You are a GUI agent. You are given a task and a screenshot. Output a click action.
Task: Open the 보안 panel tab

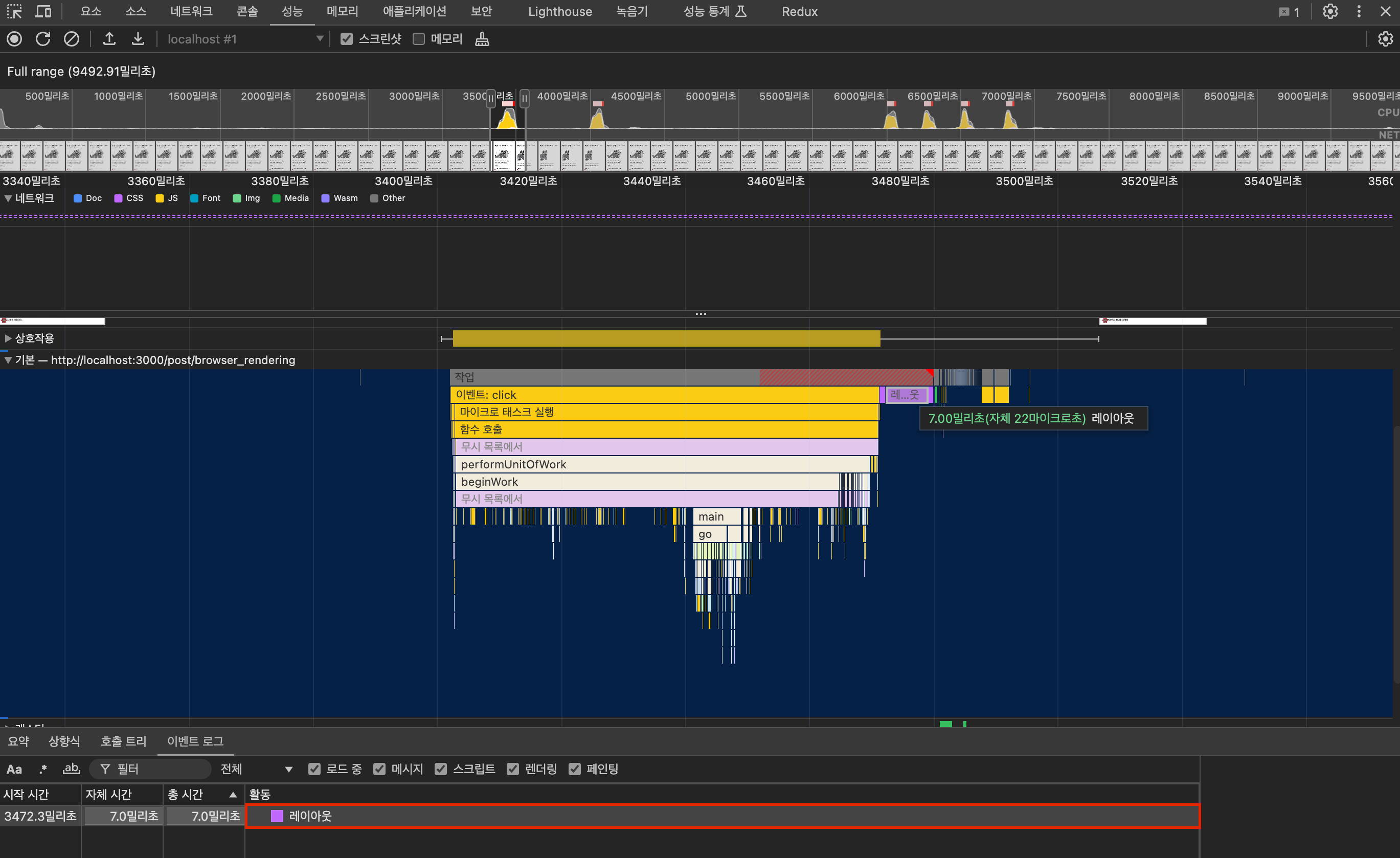pos(481,11)
